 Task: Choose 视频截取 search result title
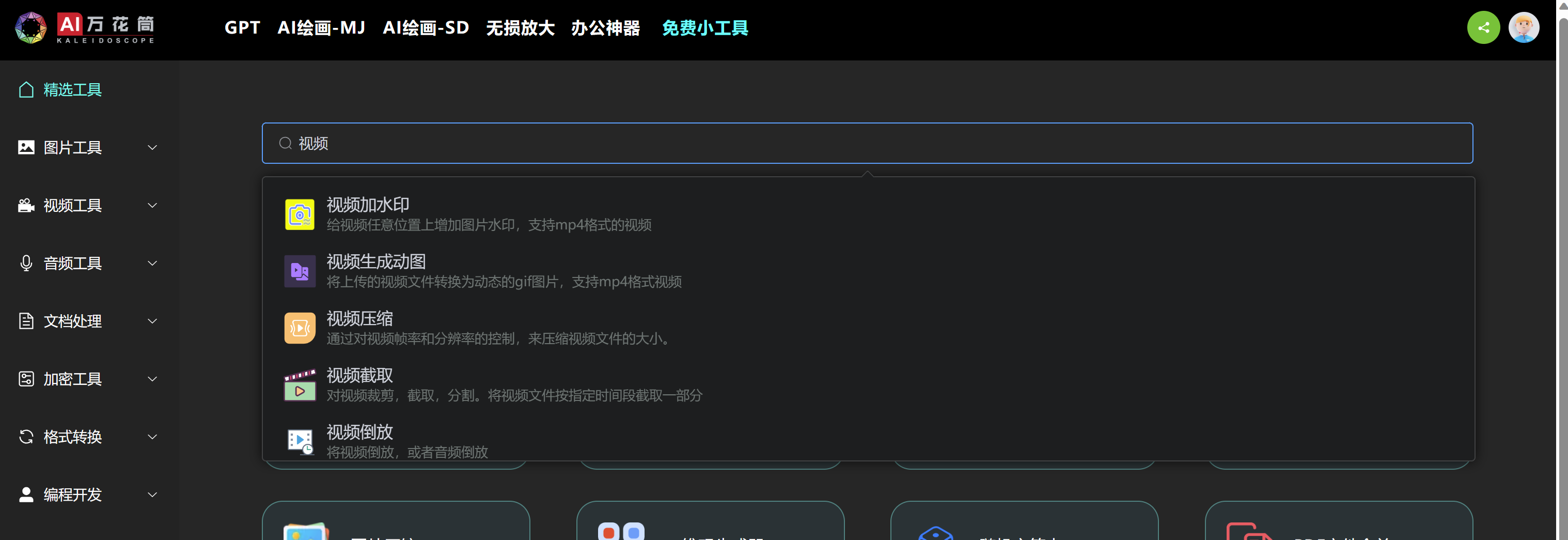coord(360,375)
